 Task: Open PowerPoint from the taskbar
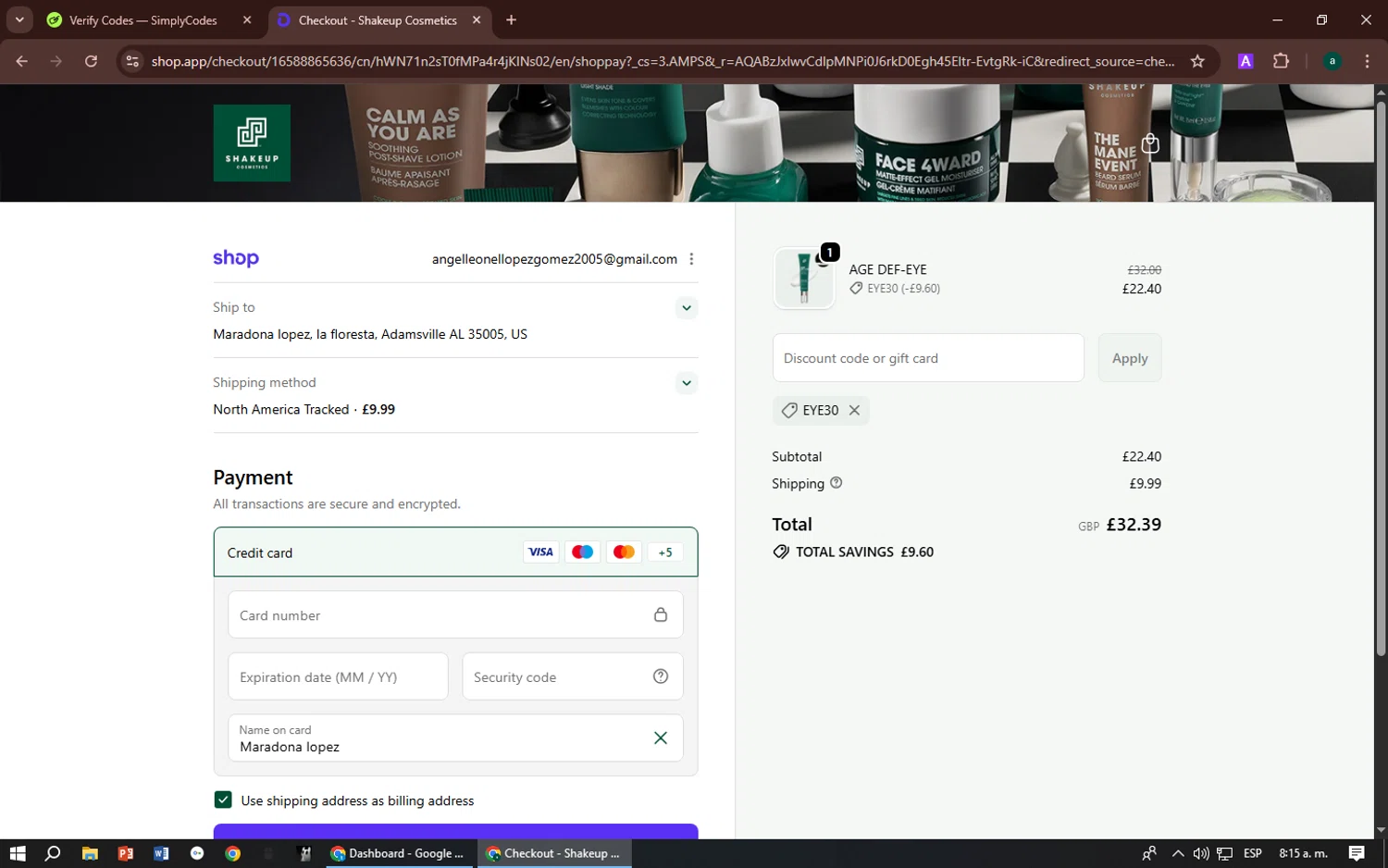[x=126, y=853]
